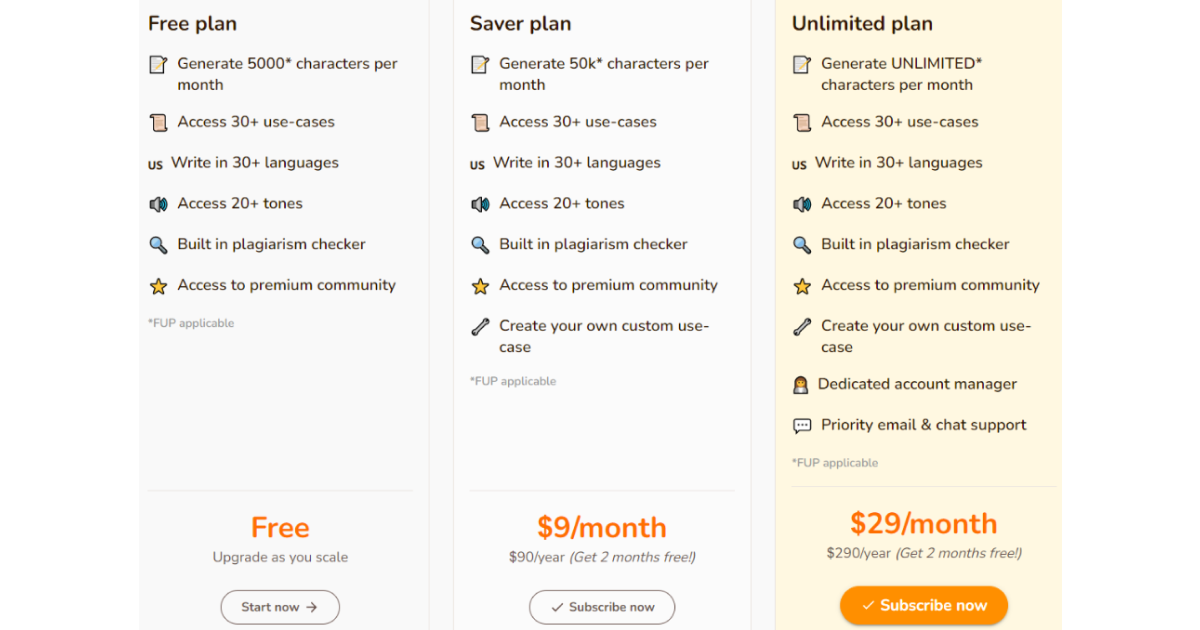Click the speaker icon in Unlimited plan
This screenshot has height=630, width=1200.
click(802, 204)
